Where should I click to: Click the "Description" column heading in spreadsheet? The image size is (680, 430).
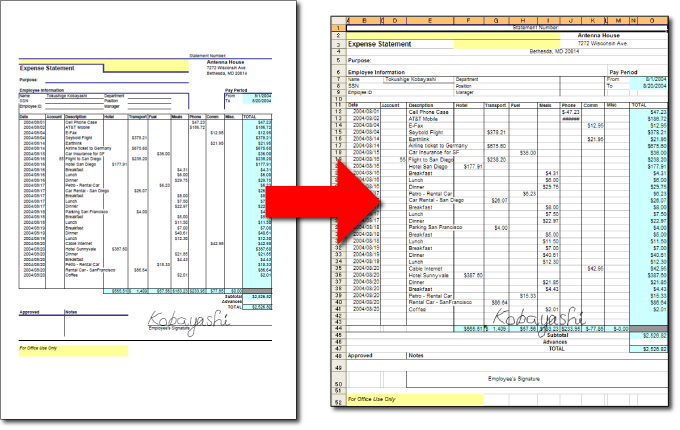(421, 105)
